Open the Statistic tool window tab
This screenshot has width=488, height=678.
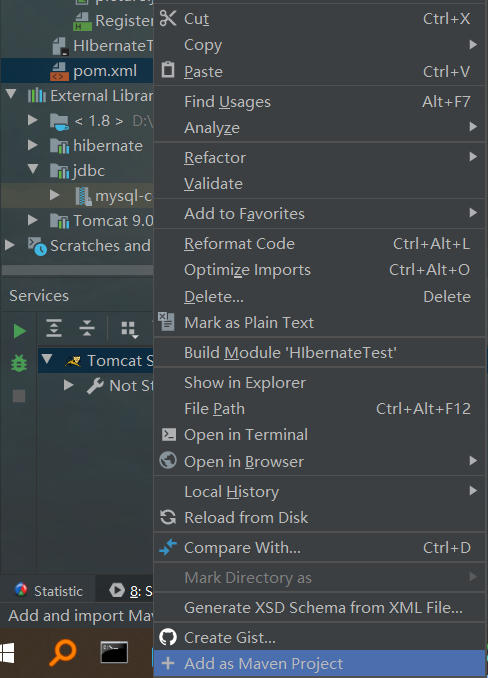48,591
